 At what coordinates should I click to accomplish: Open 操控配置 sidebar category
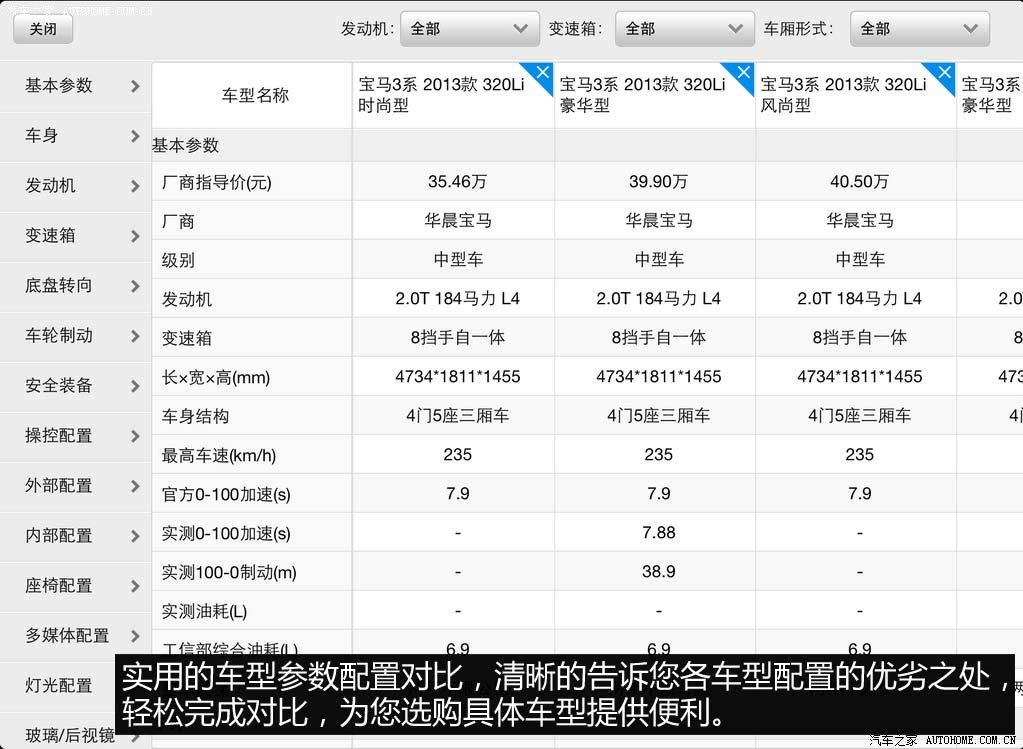pos(75,436)
